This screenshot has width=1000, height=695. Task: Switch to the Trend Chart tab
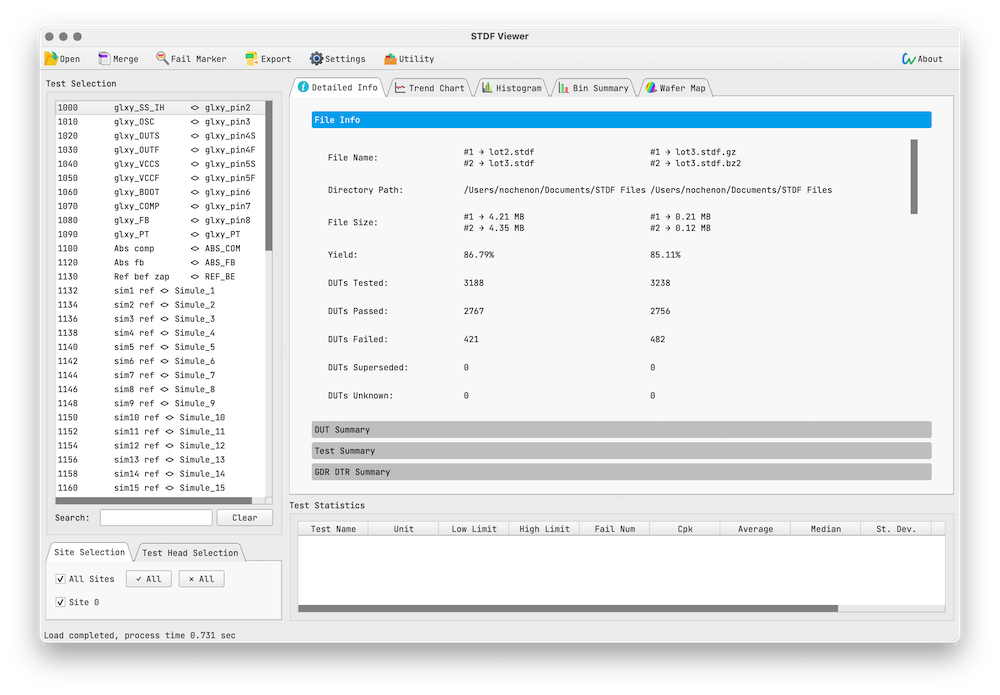coord(430,88)
